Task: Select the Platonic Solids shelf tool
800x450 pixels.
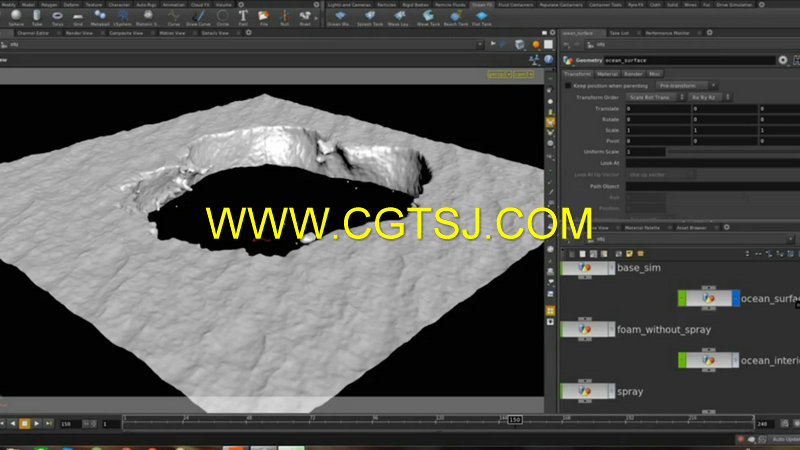Action: (147, 17)
